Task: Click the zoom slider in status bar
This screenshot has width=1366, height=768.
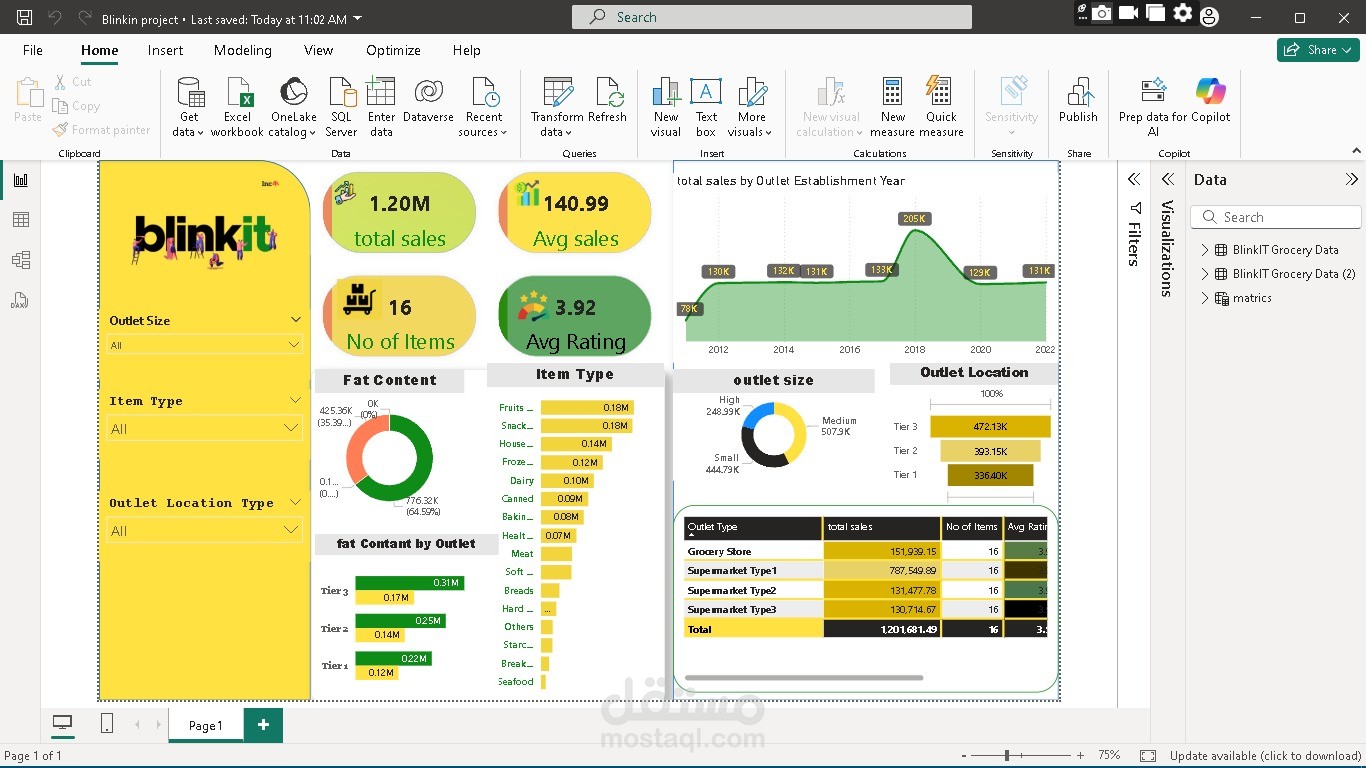Action: click(1008, 756)
